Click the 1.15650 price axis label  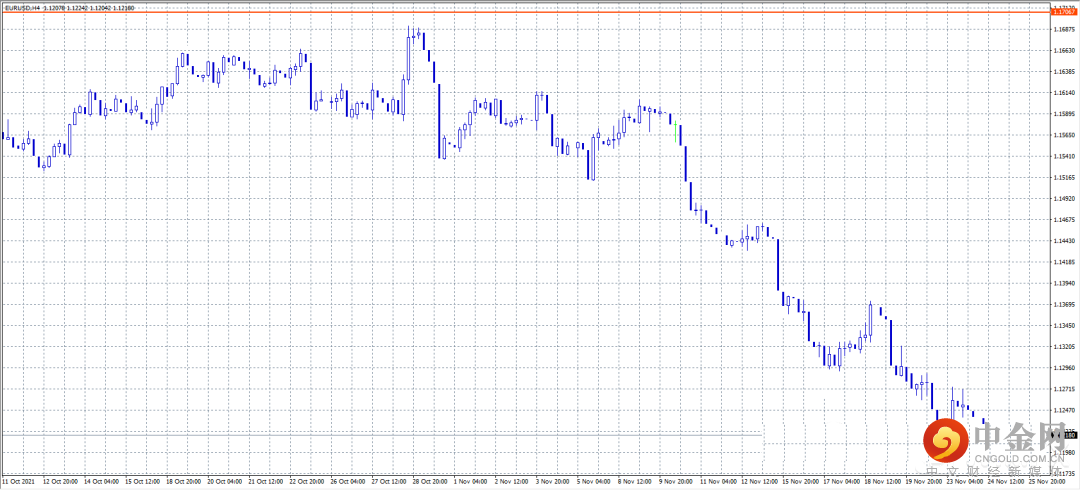click(x=1066, y=135)
